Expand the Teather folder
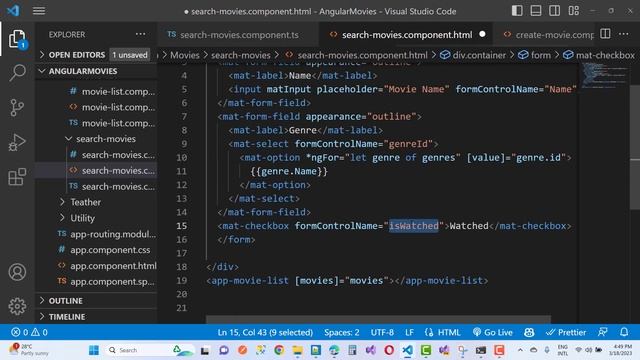640x360 pixels. tap(85, 202)
